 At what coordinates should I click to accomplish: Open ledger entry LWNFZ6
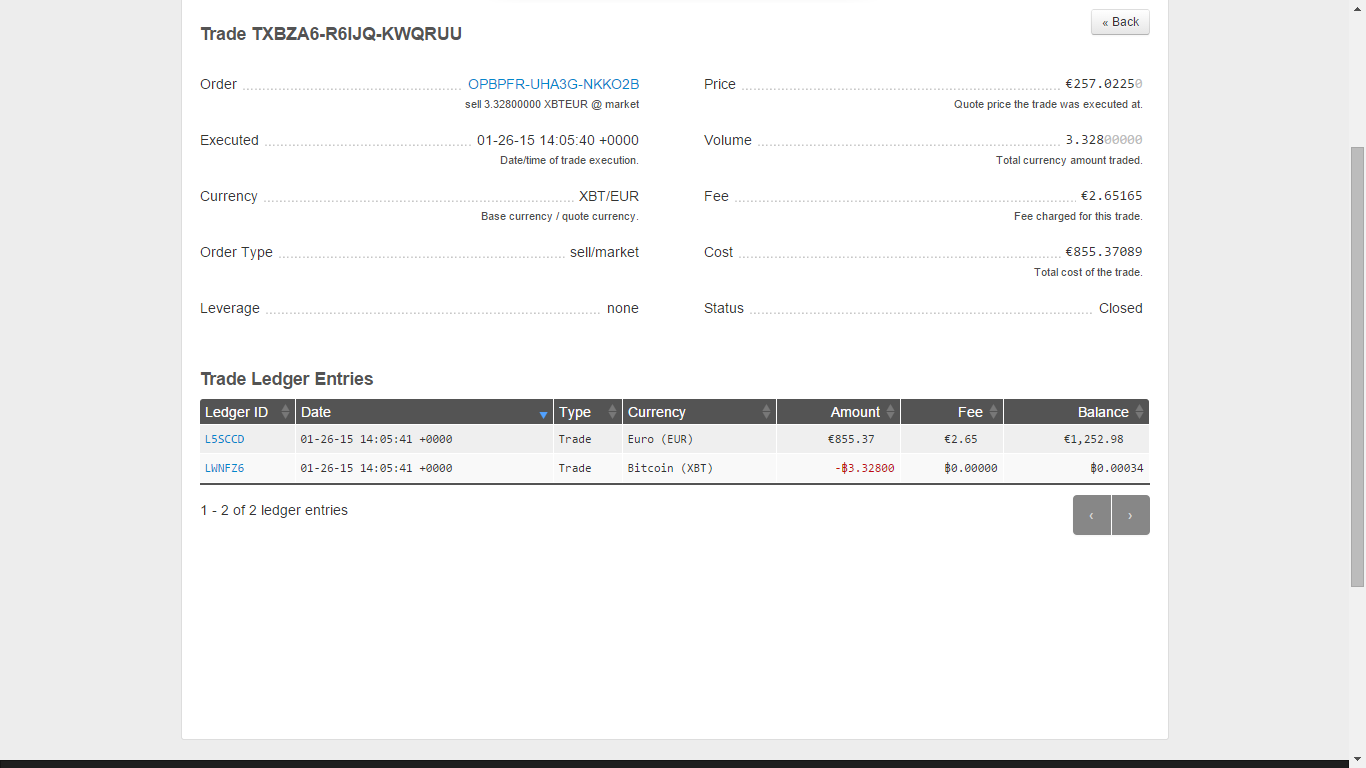pyautogui.click(x=224, y=468)
